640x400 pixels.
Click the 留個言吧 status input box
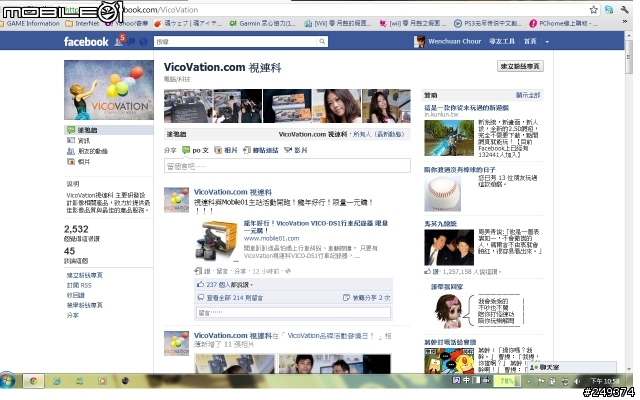287,166
